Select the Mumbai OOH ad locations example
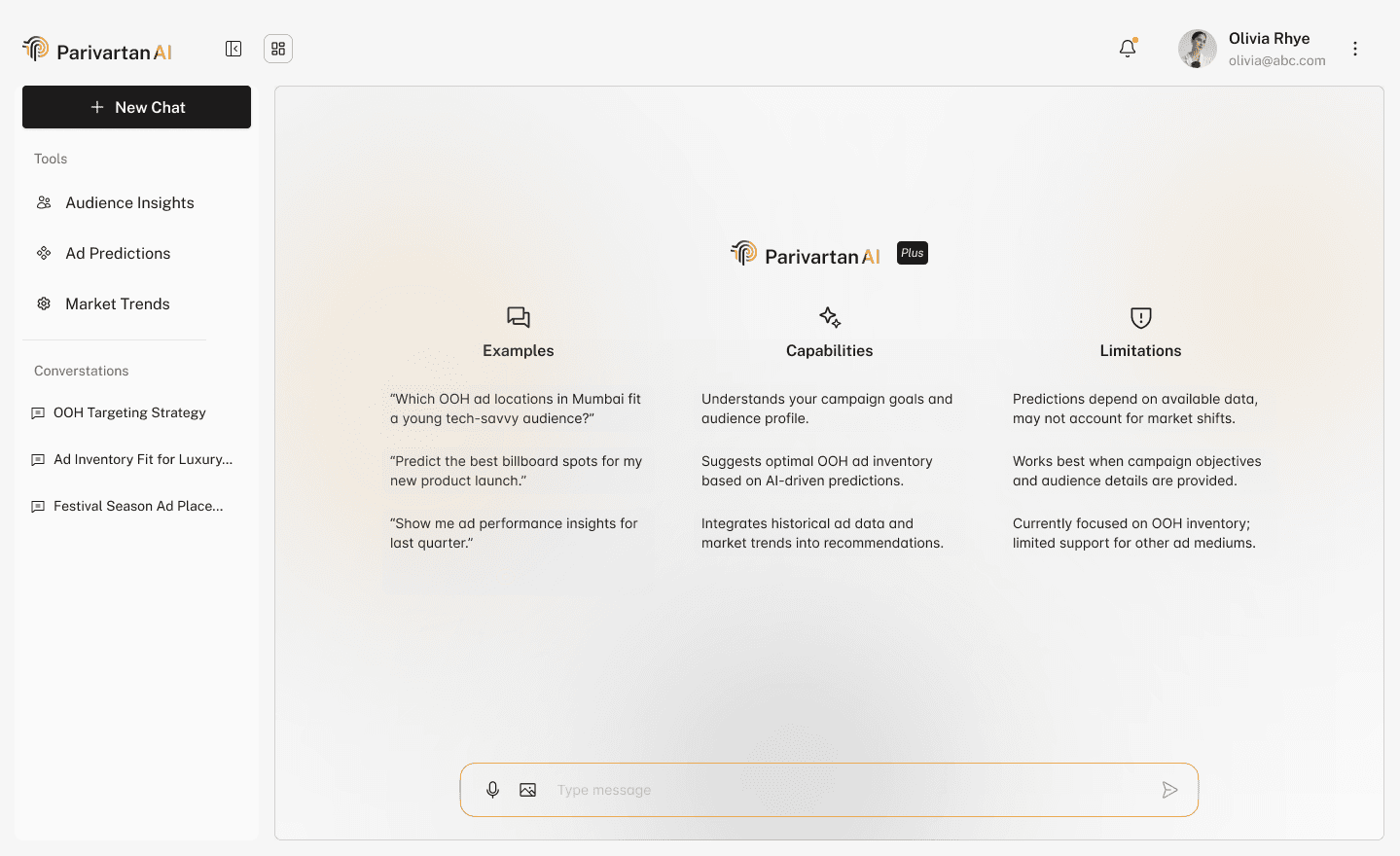1400x856 pixels. tap(516, 409)
